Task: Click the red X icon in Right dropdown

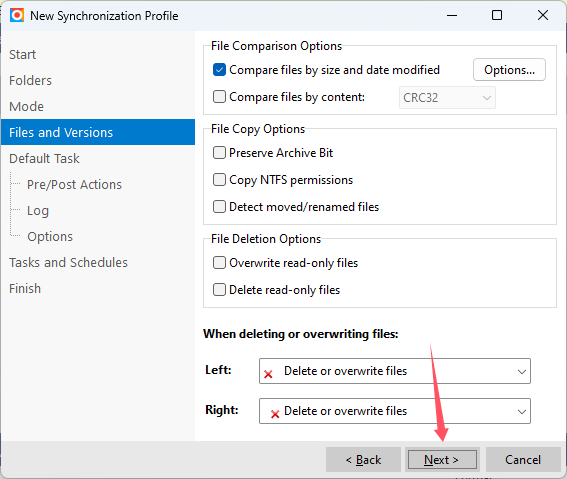Action: (x=275, y=414)
